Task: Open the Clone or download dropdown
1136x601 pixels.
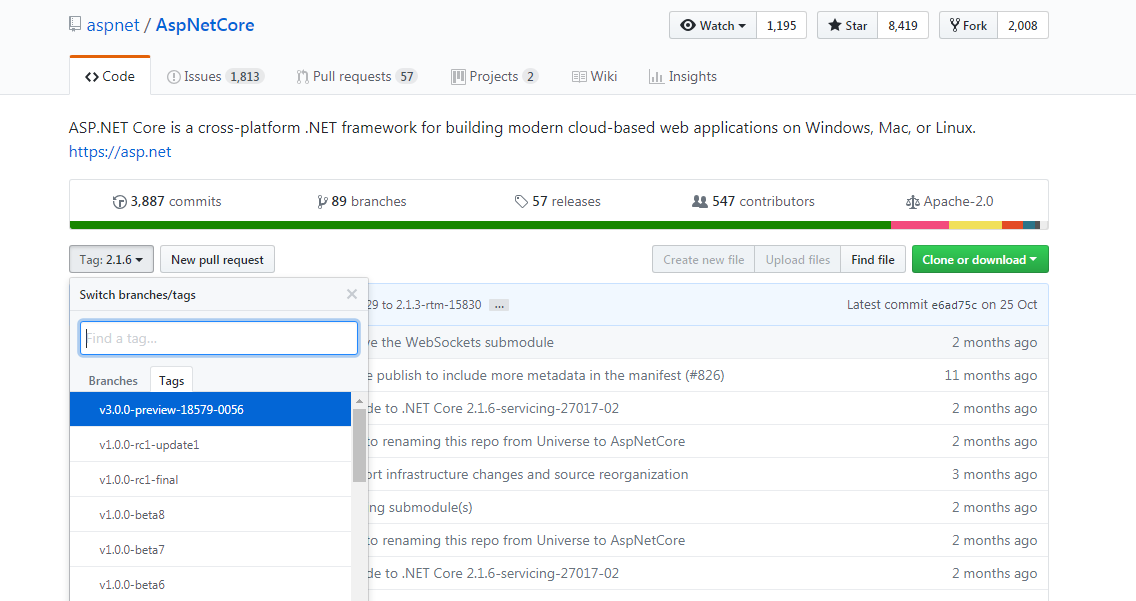Action: (980, 259)
